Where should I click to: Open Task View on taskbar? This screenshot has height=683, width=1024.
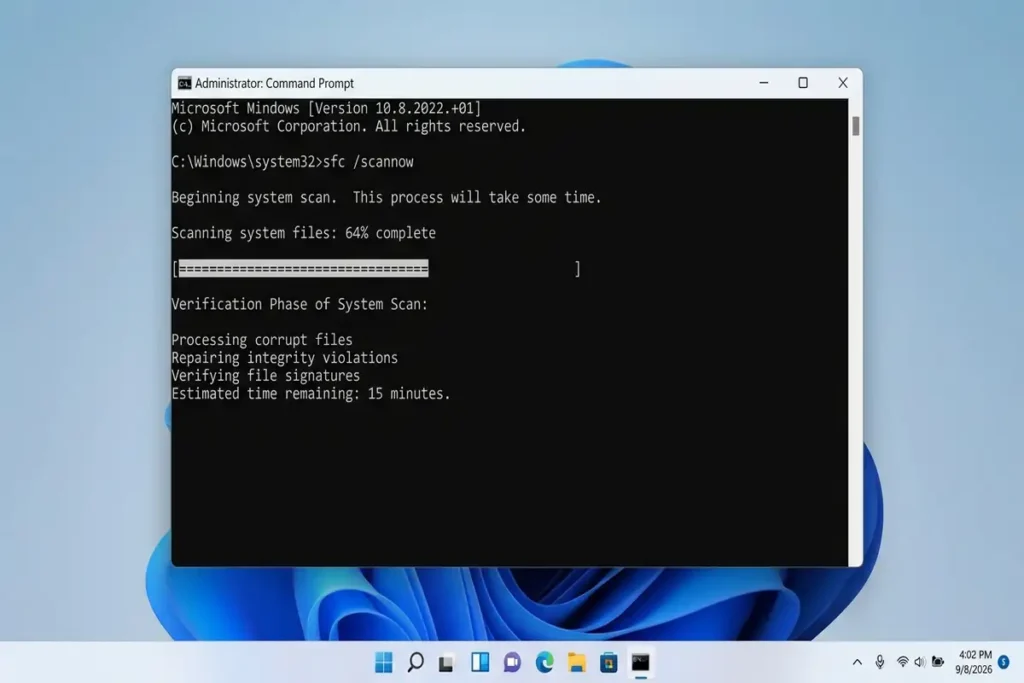[x=447, y=663]
